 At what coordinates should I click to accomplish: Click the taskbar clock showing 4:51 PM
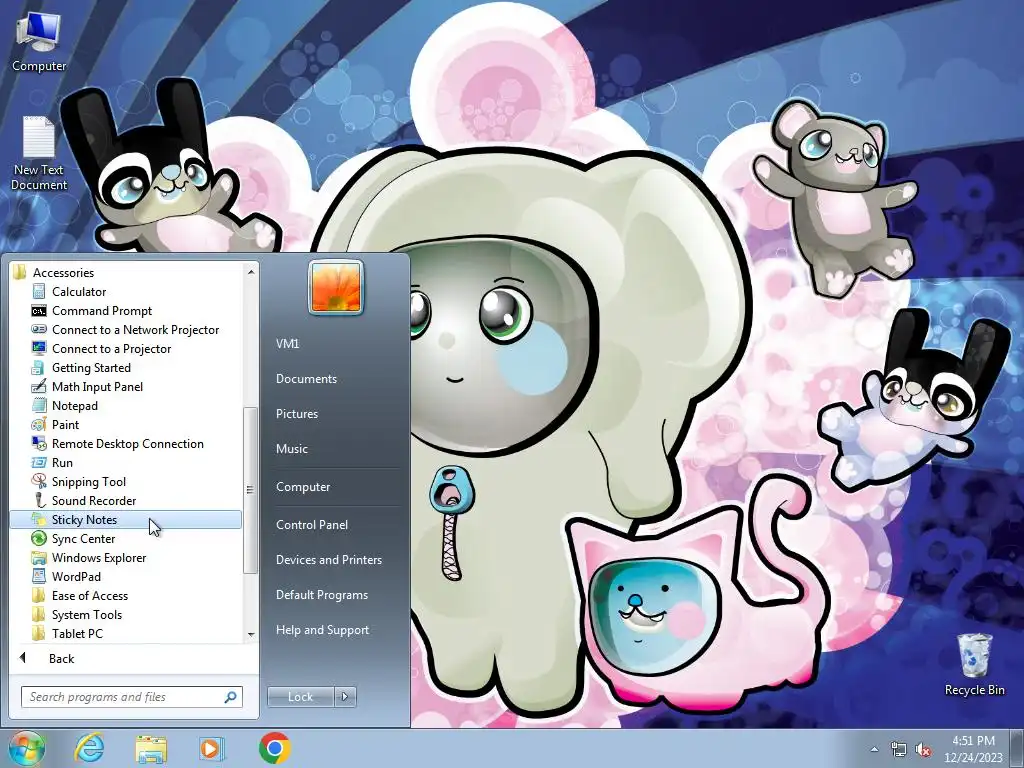[x=973, y=749]
